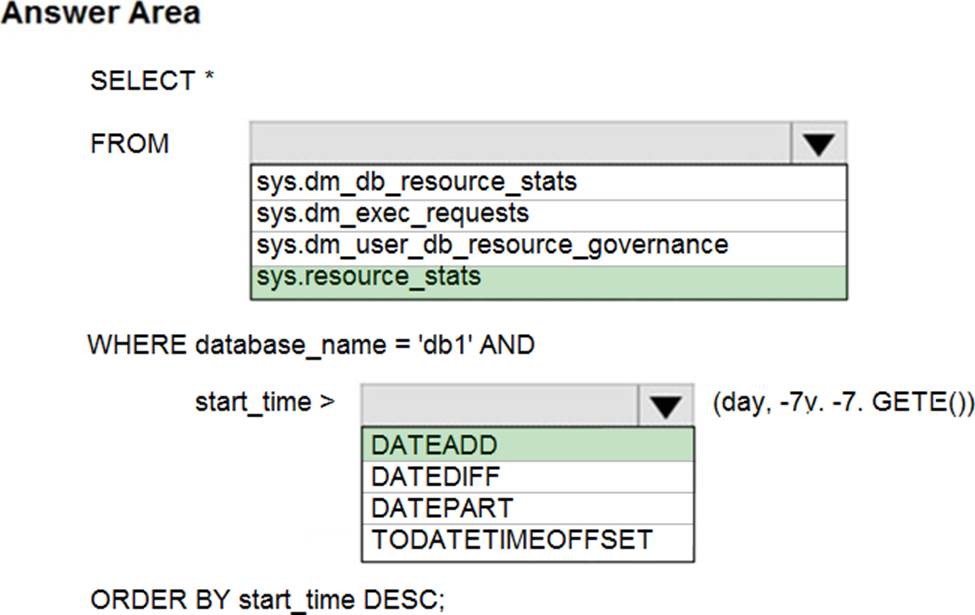Click the start_time > label
This screenshot has width=975, height=615.
265,403
